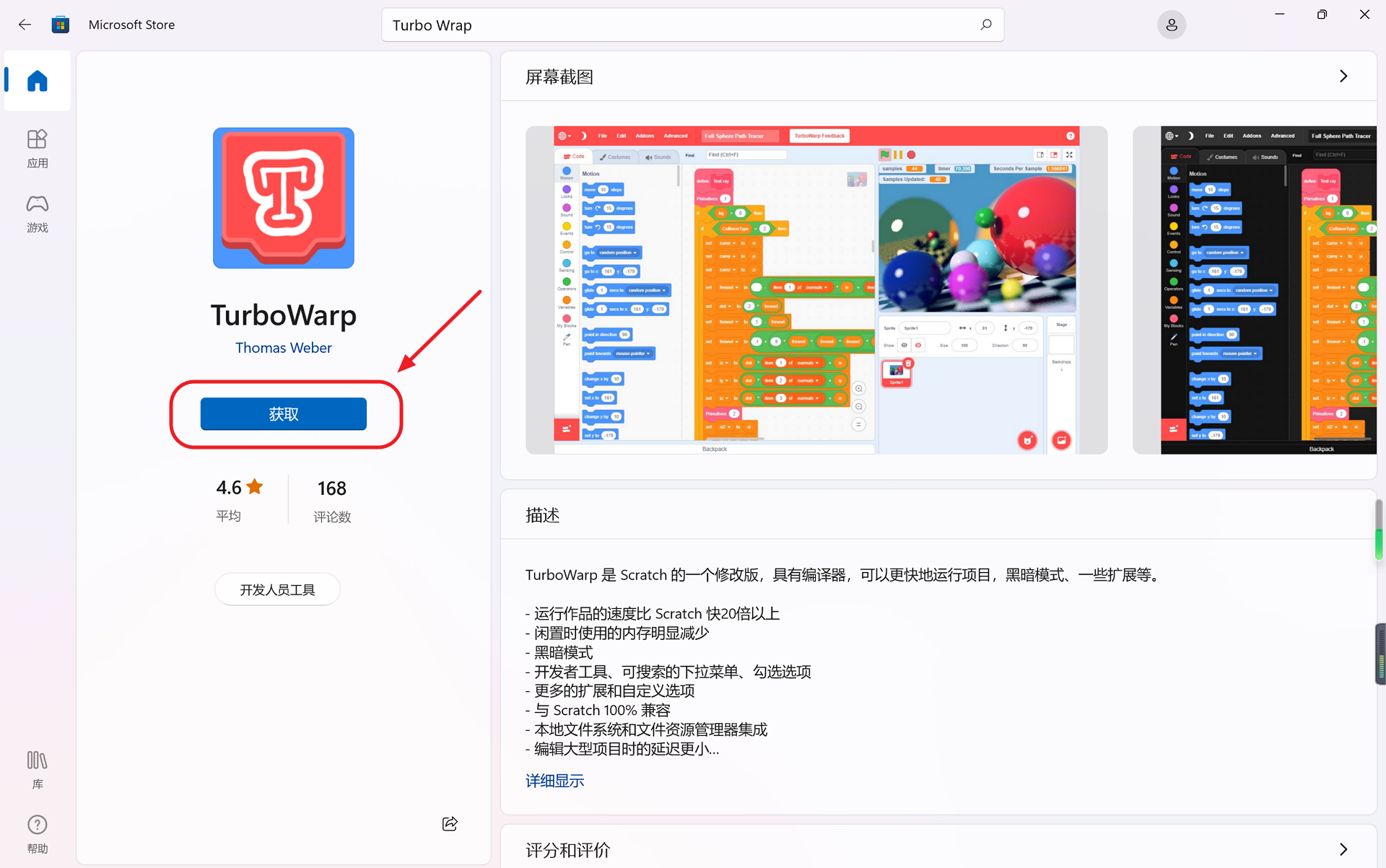Click the page vertical scrollbar
Image resolution: width=1386 pixels, height=868 pixels.
[1379, 529]
